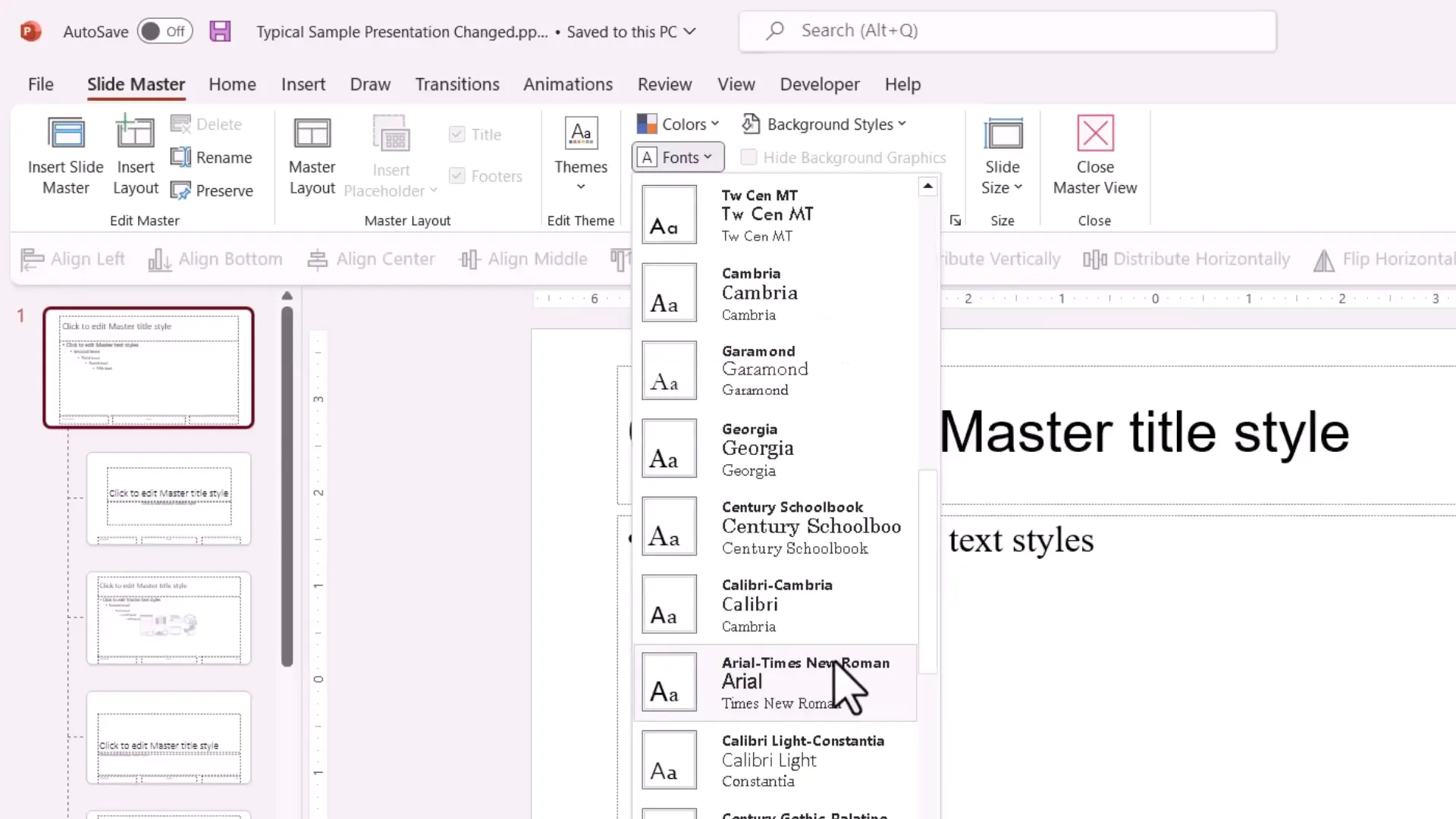Open the Developer tab
Image resolution: width=1456 pixels, height=819 pixels.
pyautogui.click(x=820, y=84)
